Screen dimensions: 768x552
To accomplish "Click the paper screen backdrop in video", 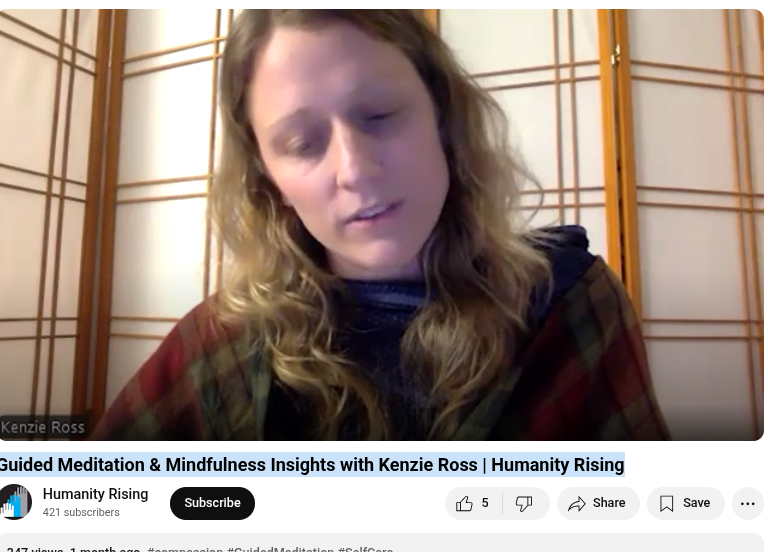I will pyautogui.click(x=696, y=147).
